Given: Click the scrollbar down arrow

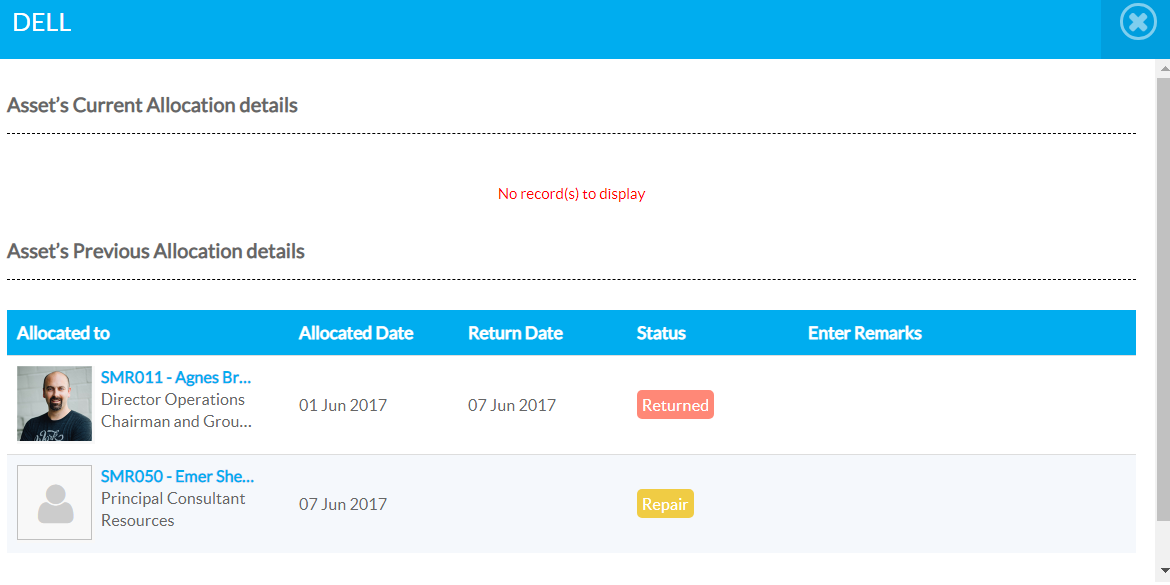Looking at the screenshot, I should point(1163,571).
